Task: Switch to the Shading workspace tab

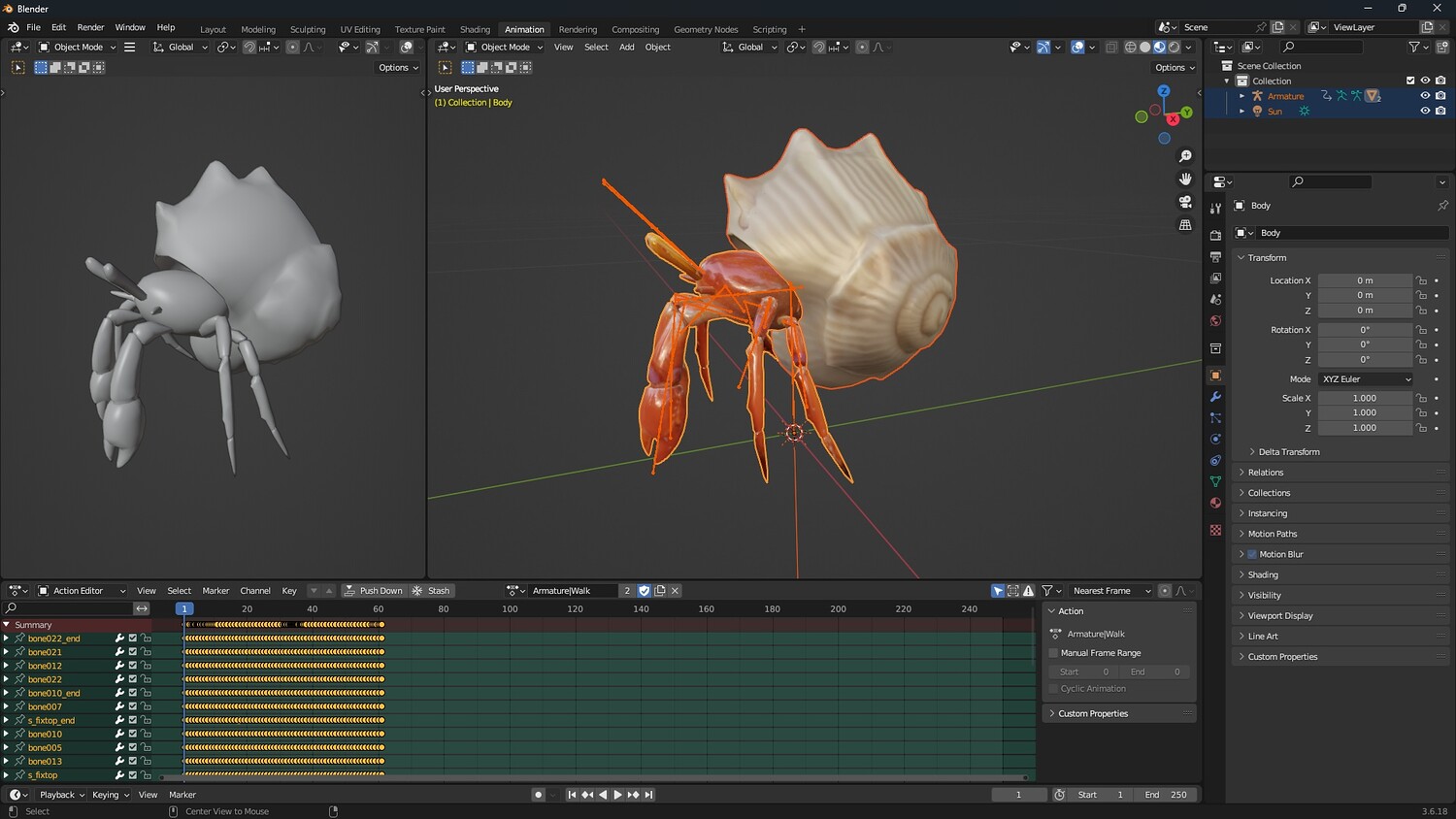Action: tap(475, 29)
